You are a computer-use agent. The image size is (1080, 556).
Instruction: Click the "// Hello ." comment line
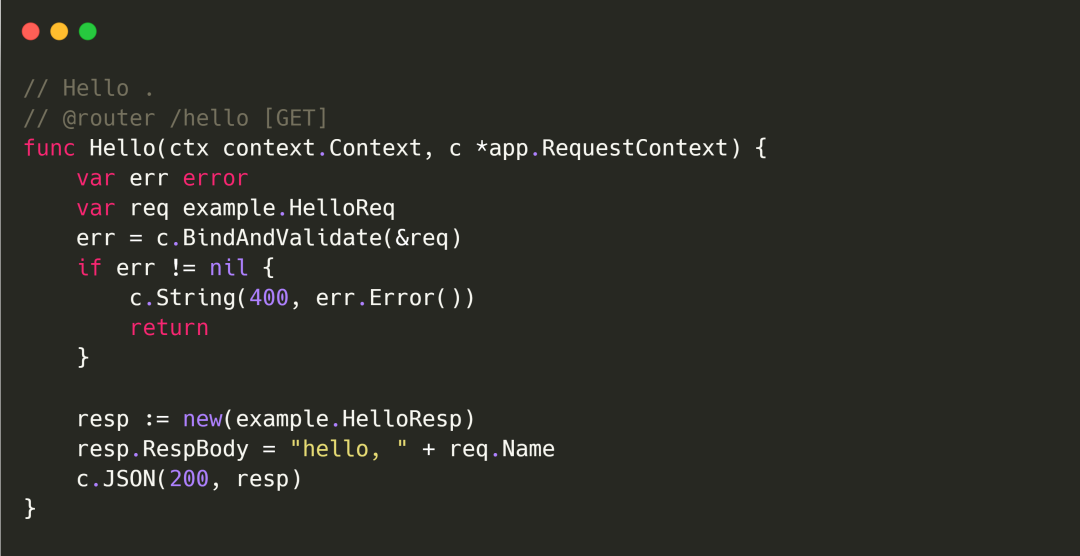coord(89,88)
